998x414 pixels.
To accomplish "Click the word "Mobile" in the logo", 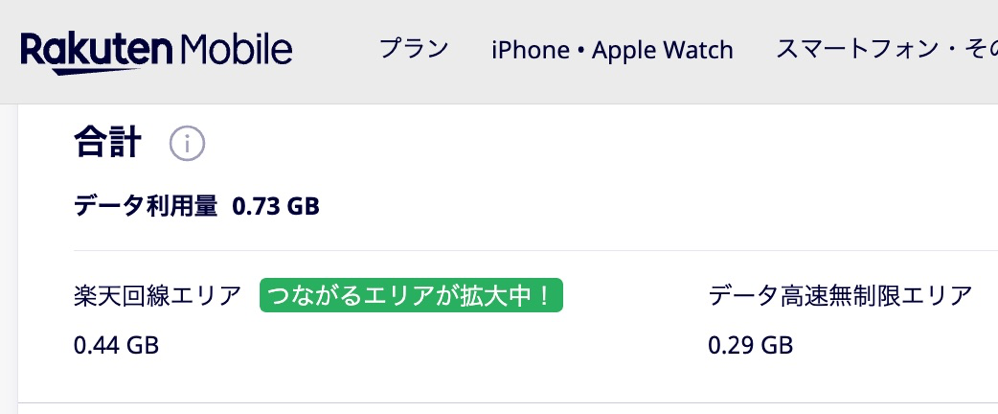I will pyautogui.click(x=237, y=50).
